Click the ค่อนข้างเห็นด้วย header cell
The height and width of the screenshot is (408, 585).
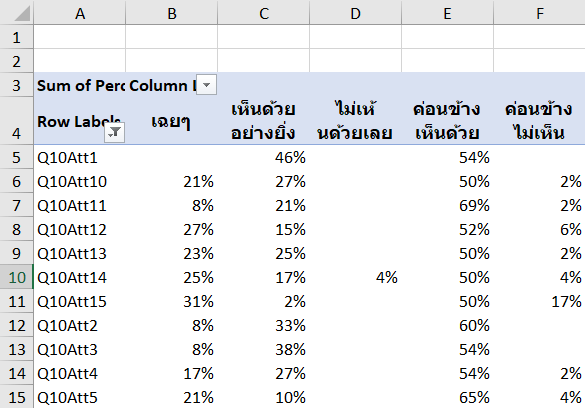tap(447, 121)
